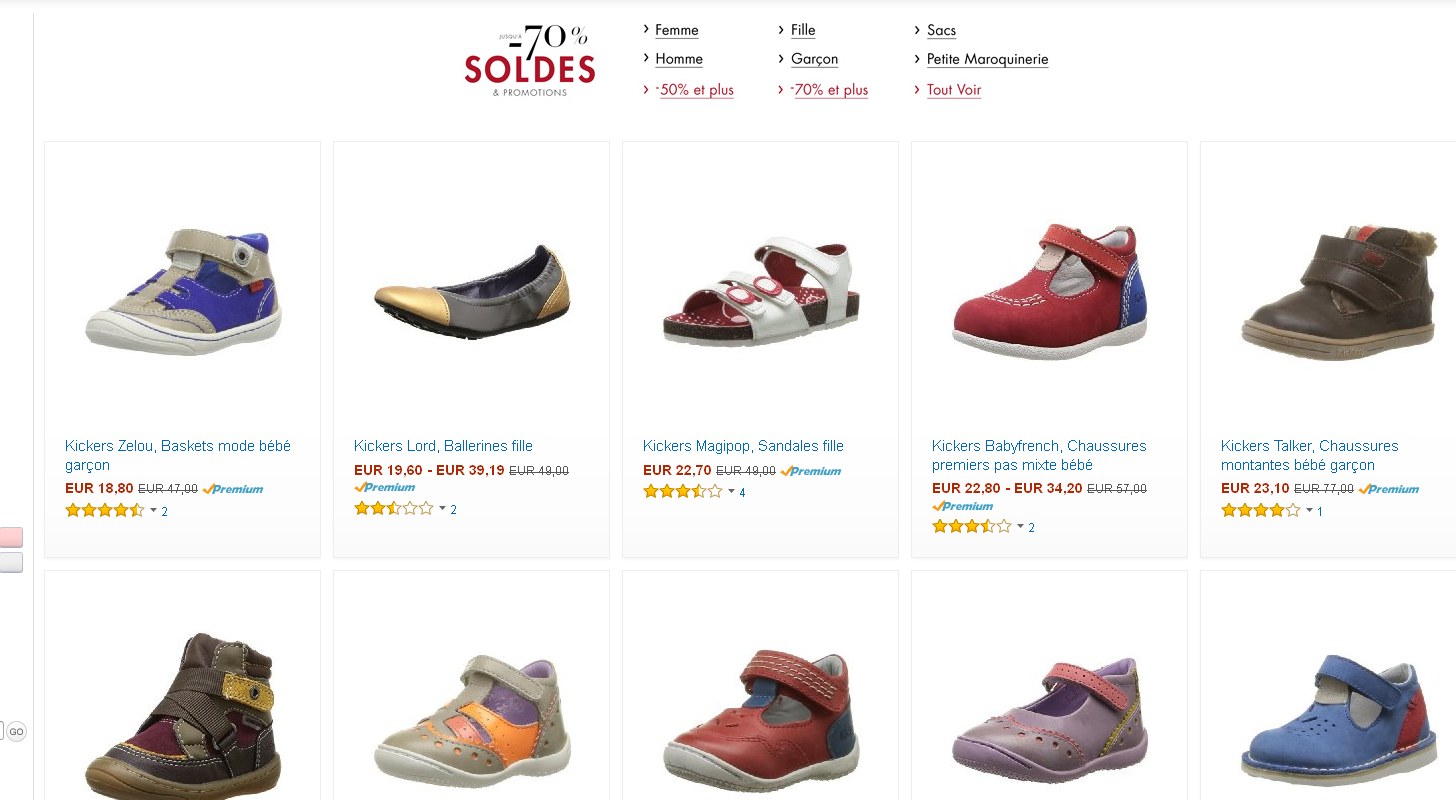Image resolution: width=1456 pixels, height=800 pixels.
Task: Select the Petite Maroquinerie category
Action: pyautogui.click(x=987, y=59)
